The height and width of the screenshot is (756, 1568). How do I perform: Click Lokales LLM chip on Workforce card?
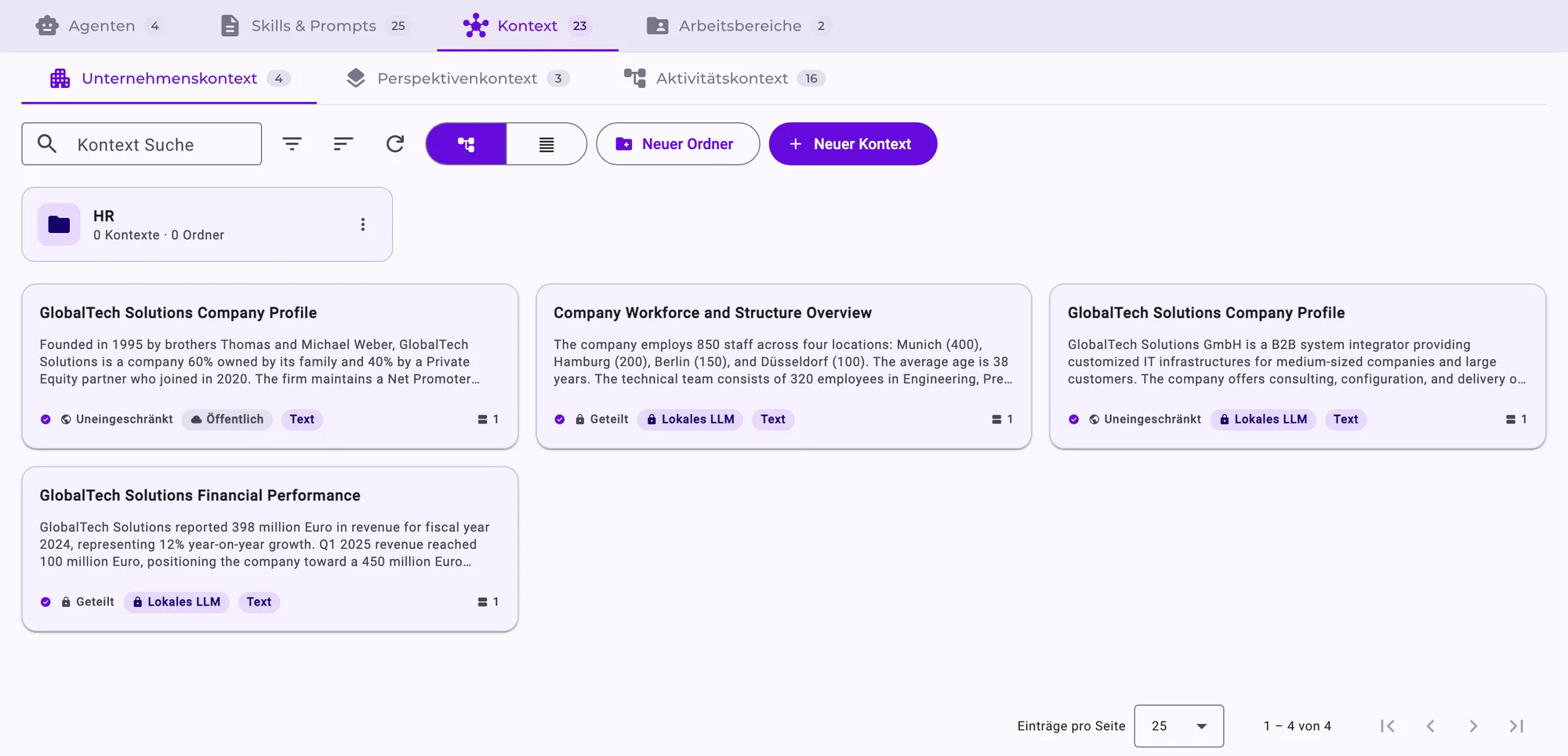(690, 420)
